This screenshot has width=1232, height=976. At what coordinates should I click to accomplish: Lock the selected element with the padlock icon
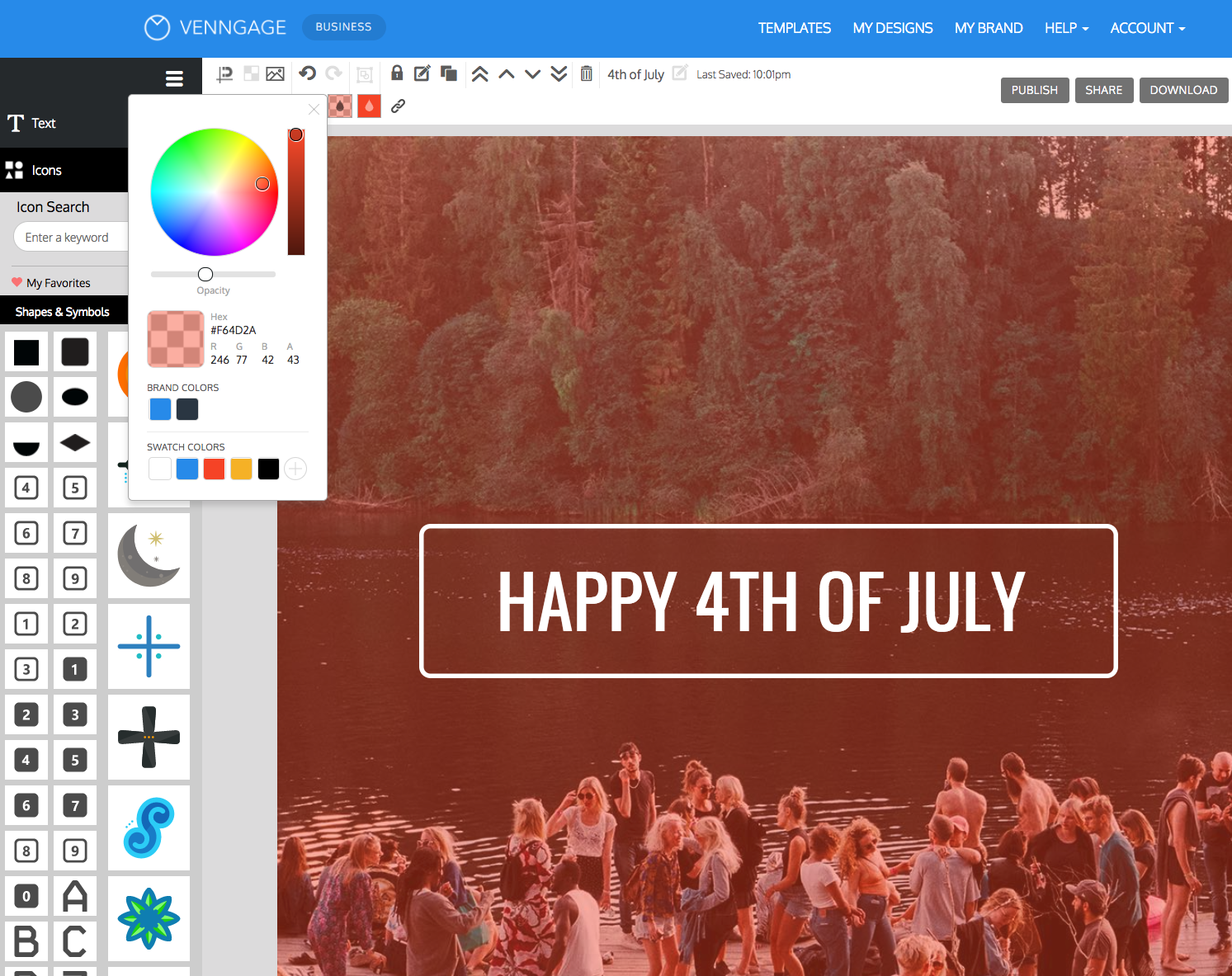coord(397,73)
